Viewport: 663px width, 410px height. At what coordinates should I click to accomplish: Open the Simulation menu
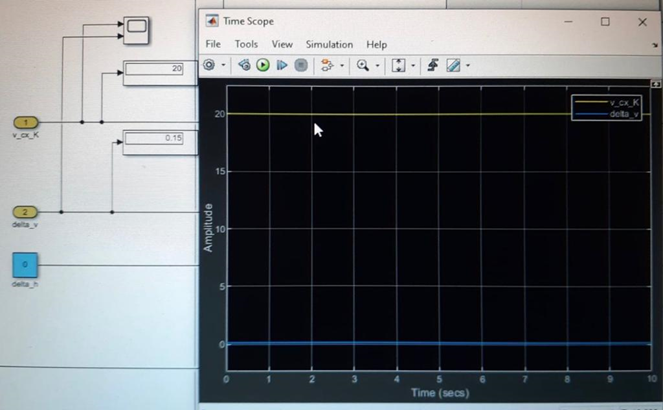(329, 44)
